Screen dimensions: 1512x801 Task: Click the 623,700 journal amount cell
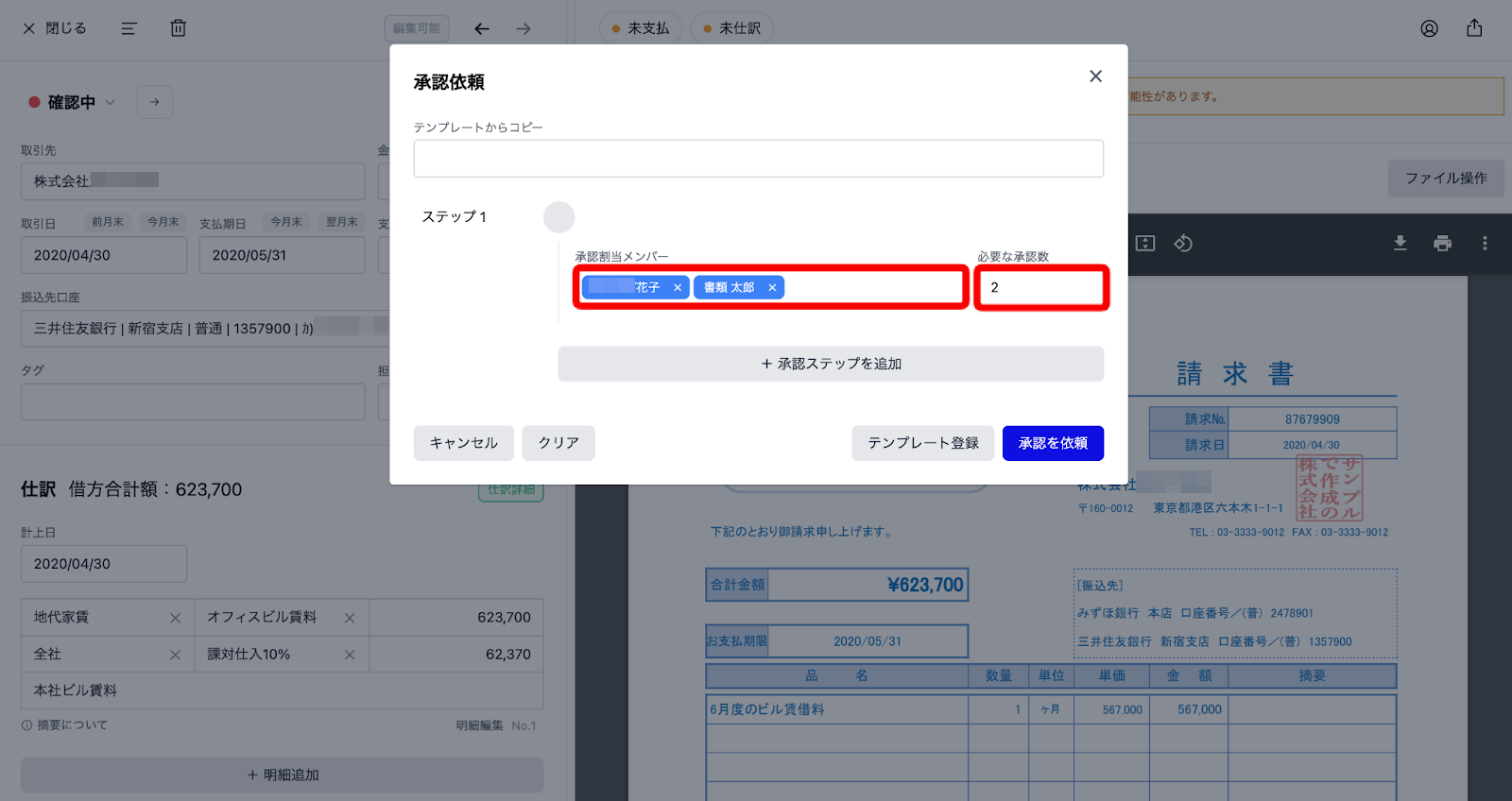click(456, 618)
